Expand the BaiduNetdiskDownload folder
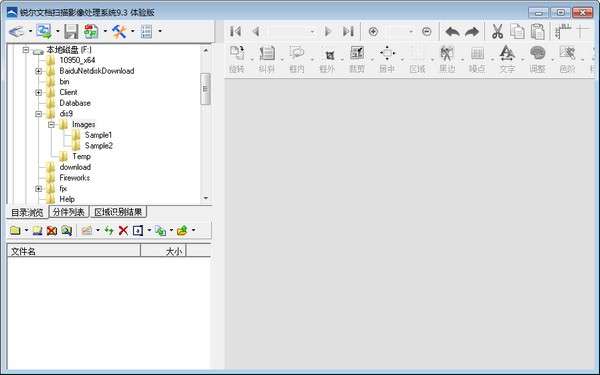The width and height of the screenshot is (600, 375). tap(38, 71)
